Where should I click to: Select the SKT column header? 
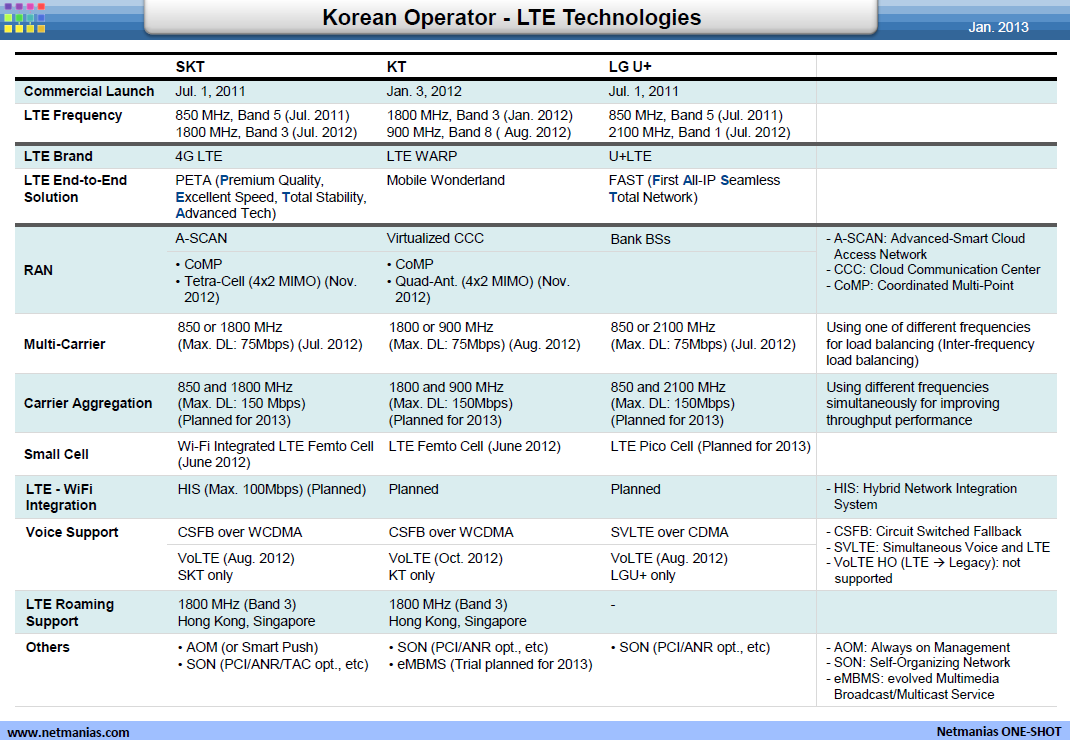coord(190,67)
